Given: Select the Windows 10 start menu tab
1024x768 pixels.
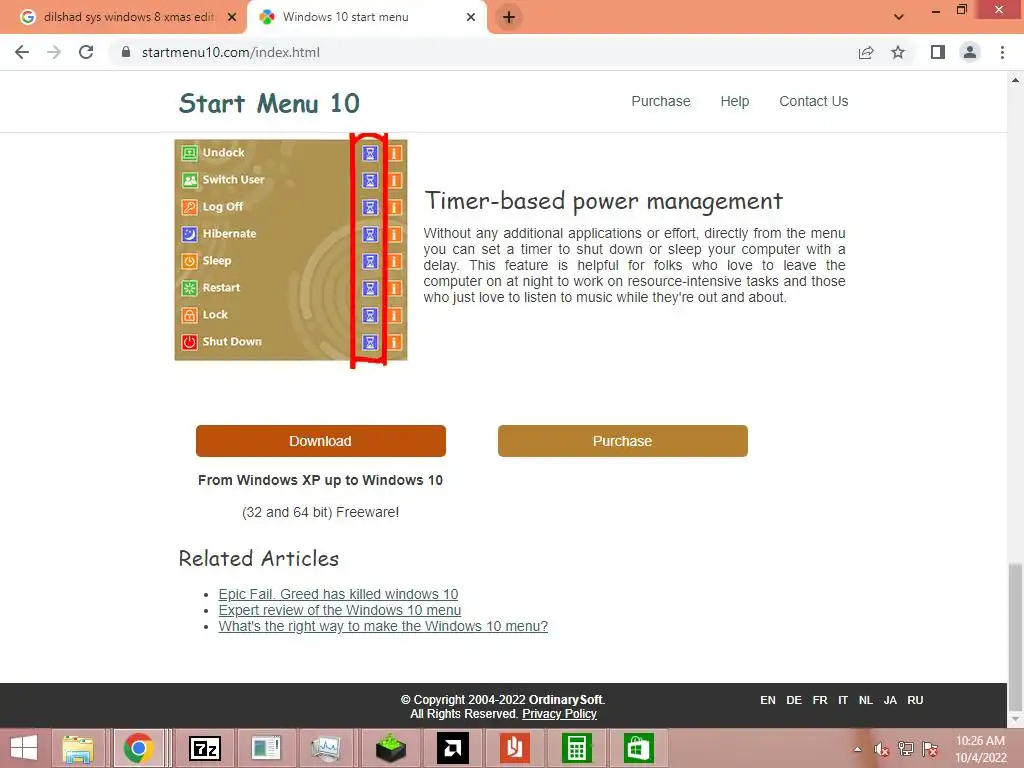Looking at the screenshot, I should [x=366, y=18].
